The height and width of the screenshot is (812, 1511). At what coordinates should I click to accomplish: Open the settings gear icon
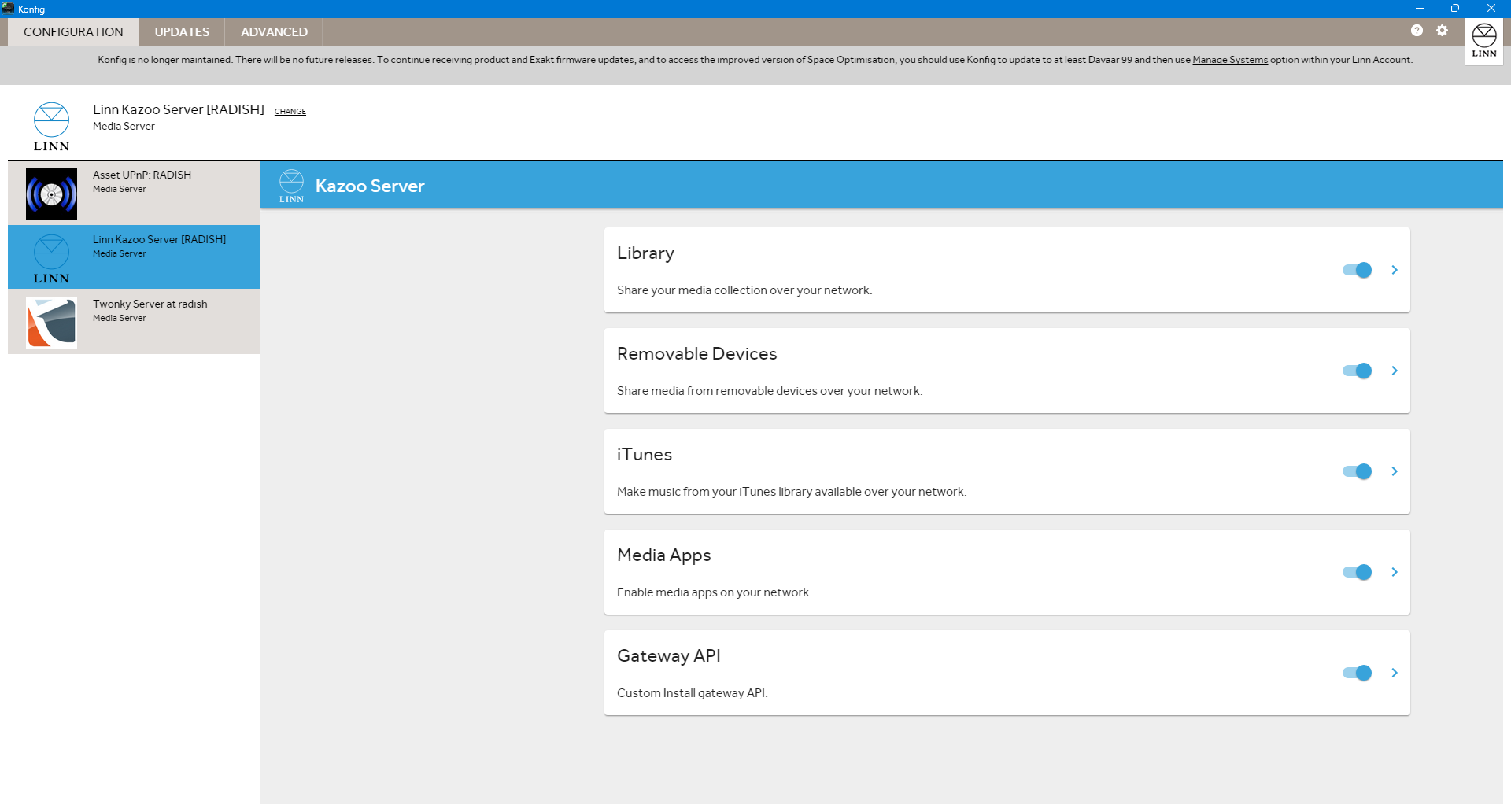tap(1442, 31)
